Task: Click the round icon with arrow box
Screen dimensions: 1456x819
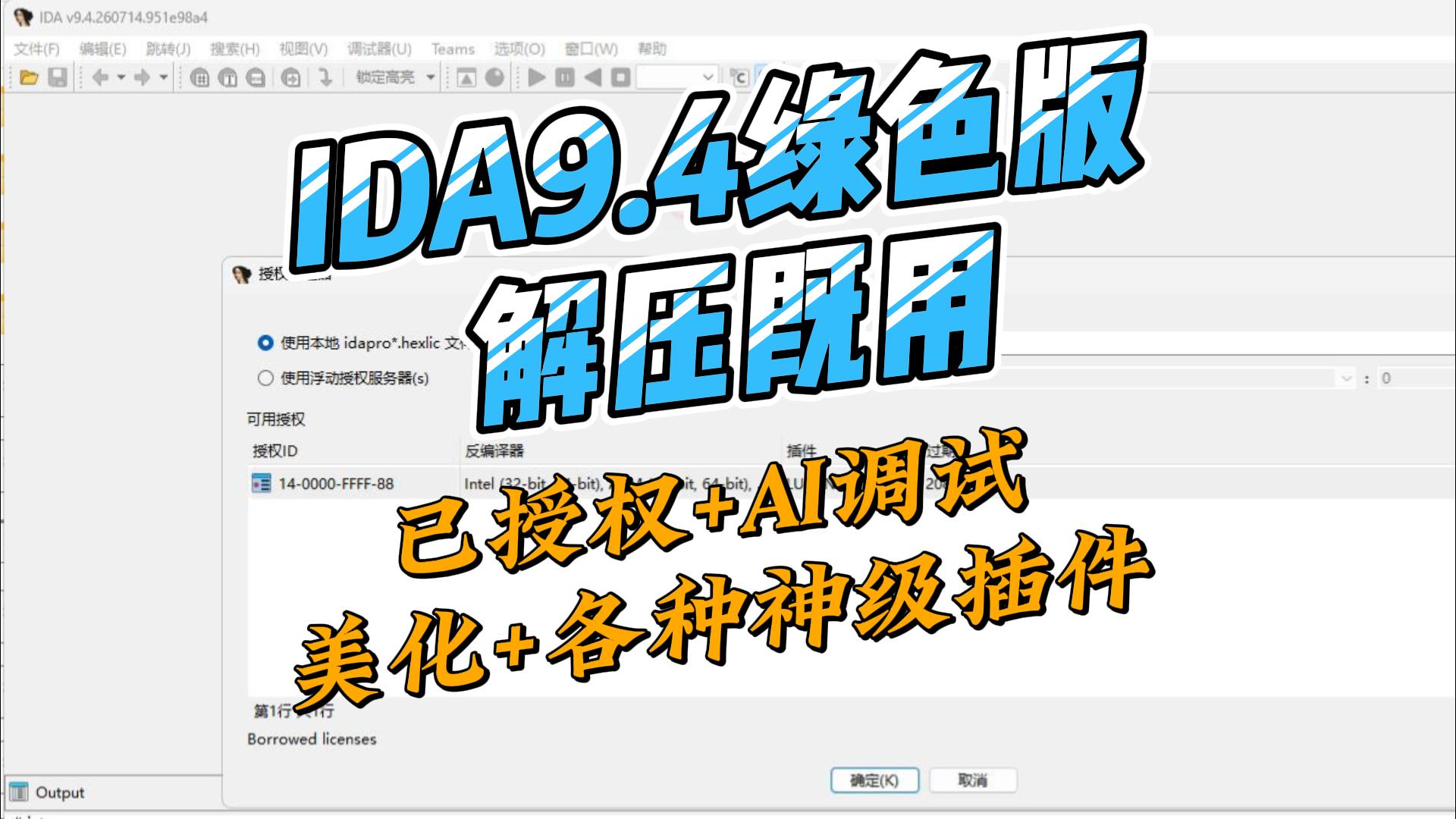Action: click(291, 77)
